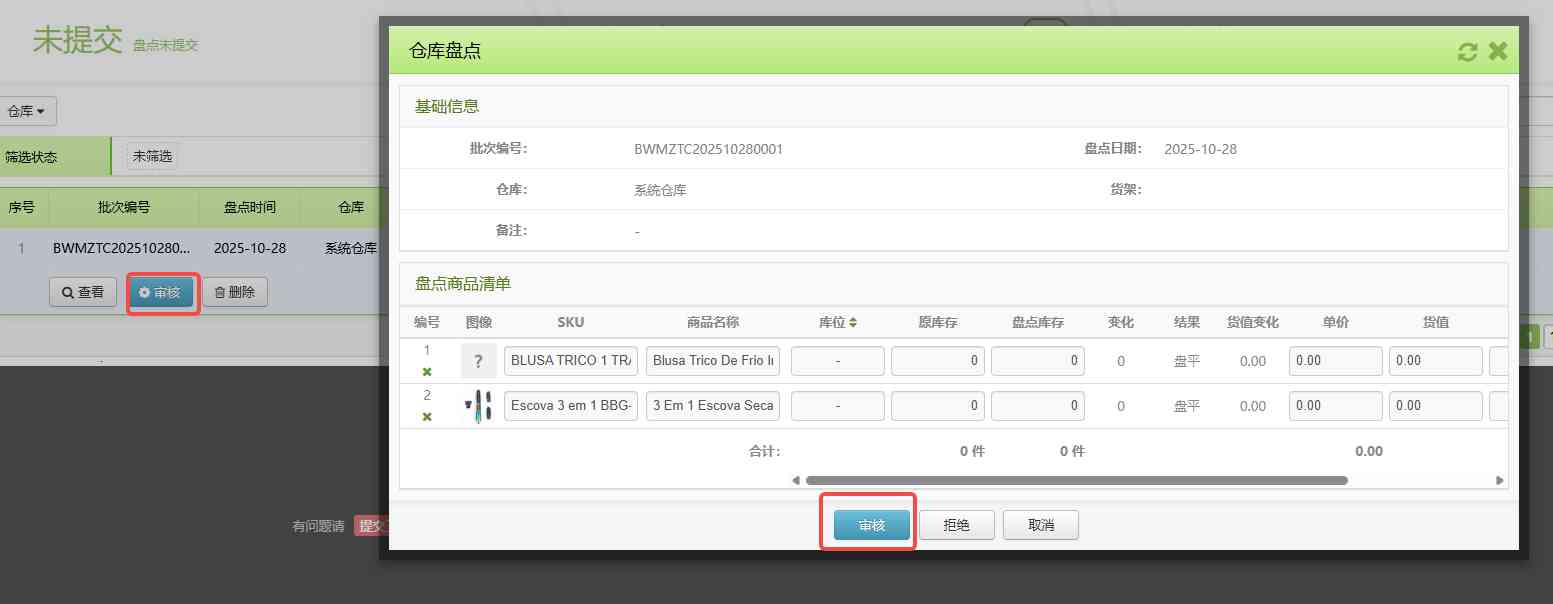Click the 筛选状态 filter label
The height and width of the screenshot is (604, 1553).
click(x=32, y=157)
